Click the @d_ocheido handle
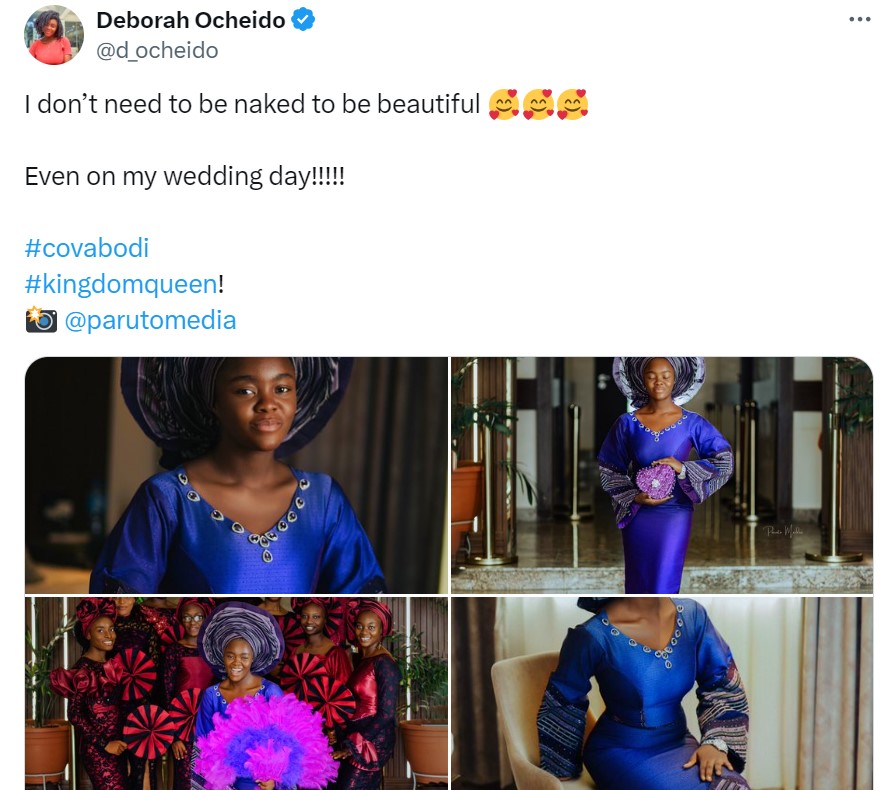Viewport: 886px width, 790px height. pos(157,50)
